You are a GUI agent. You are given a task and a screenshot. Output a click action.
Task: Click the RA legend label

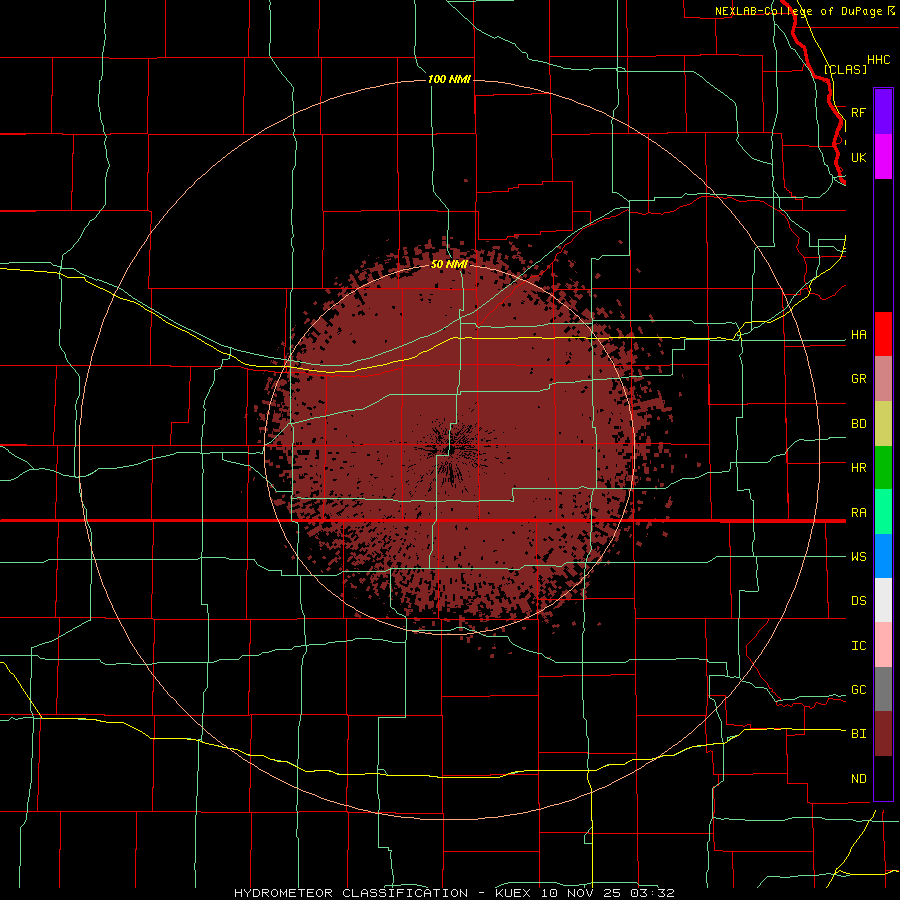(858, 513)
